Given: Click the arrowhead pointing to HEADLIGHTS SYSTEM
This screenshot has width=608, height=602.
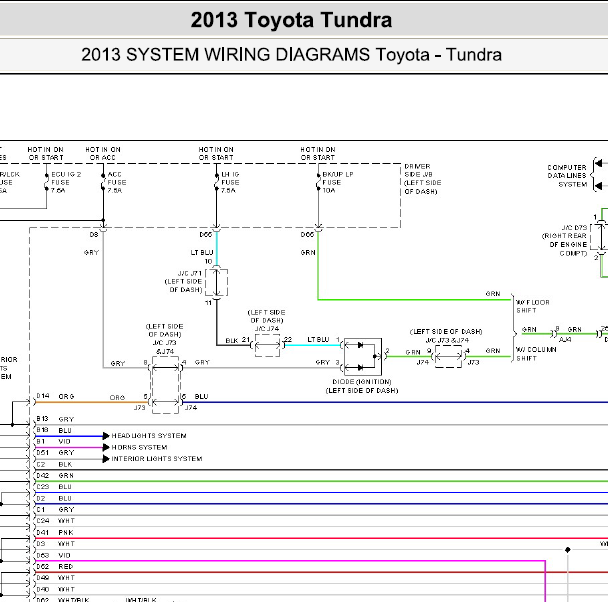Looking at the screenshot, I should 106,436.
